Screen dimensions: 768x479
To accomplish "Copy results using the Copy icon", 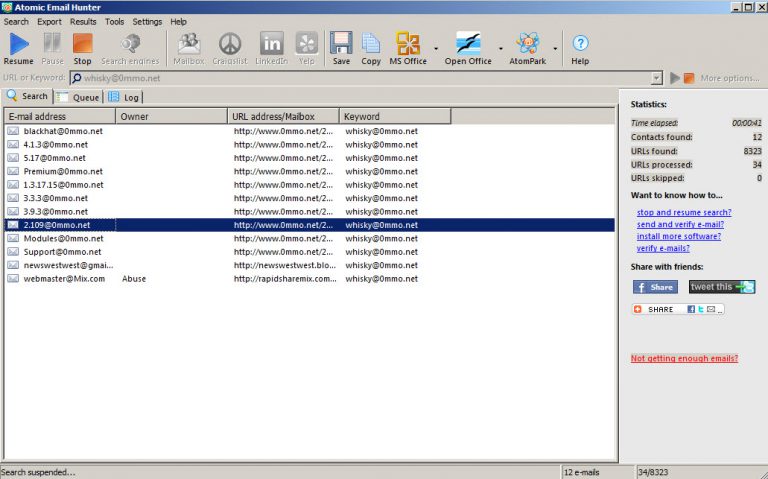I will click(371, 47).
